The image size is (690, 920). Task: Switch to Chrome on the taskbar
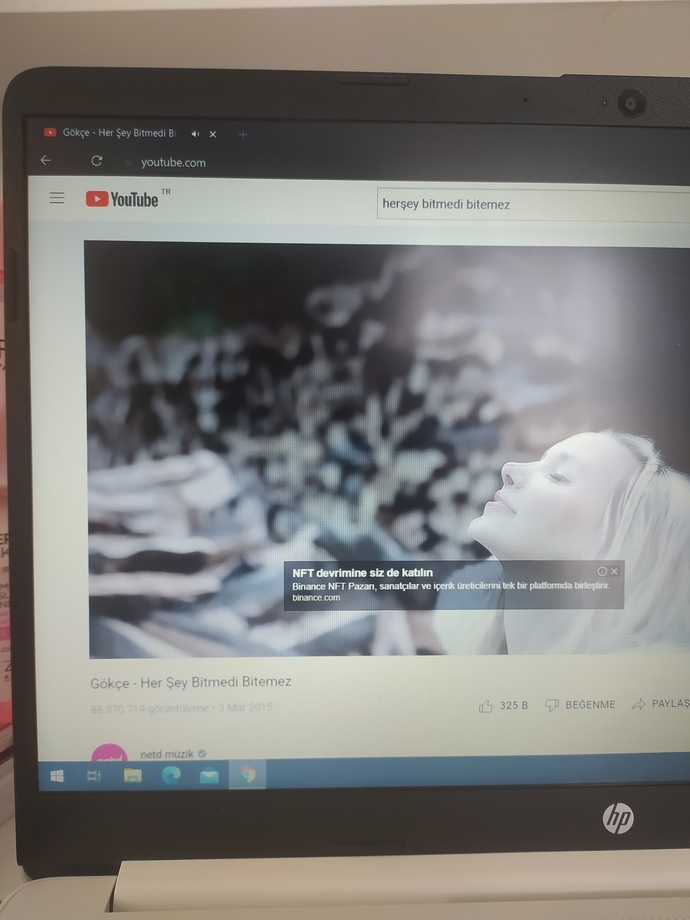248,775
